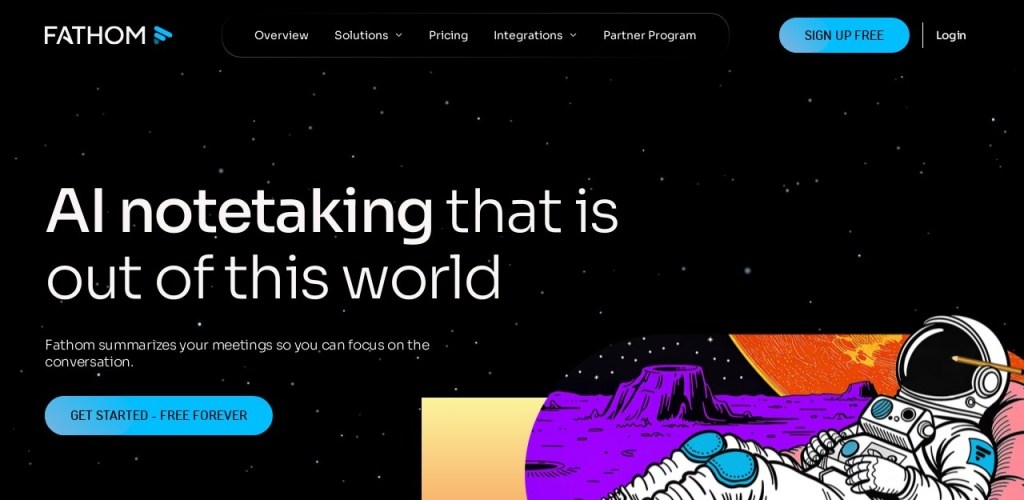The image size is (1024, 500).
Task: Click the chevron next to Solutions
Action: pos(399,35)
